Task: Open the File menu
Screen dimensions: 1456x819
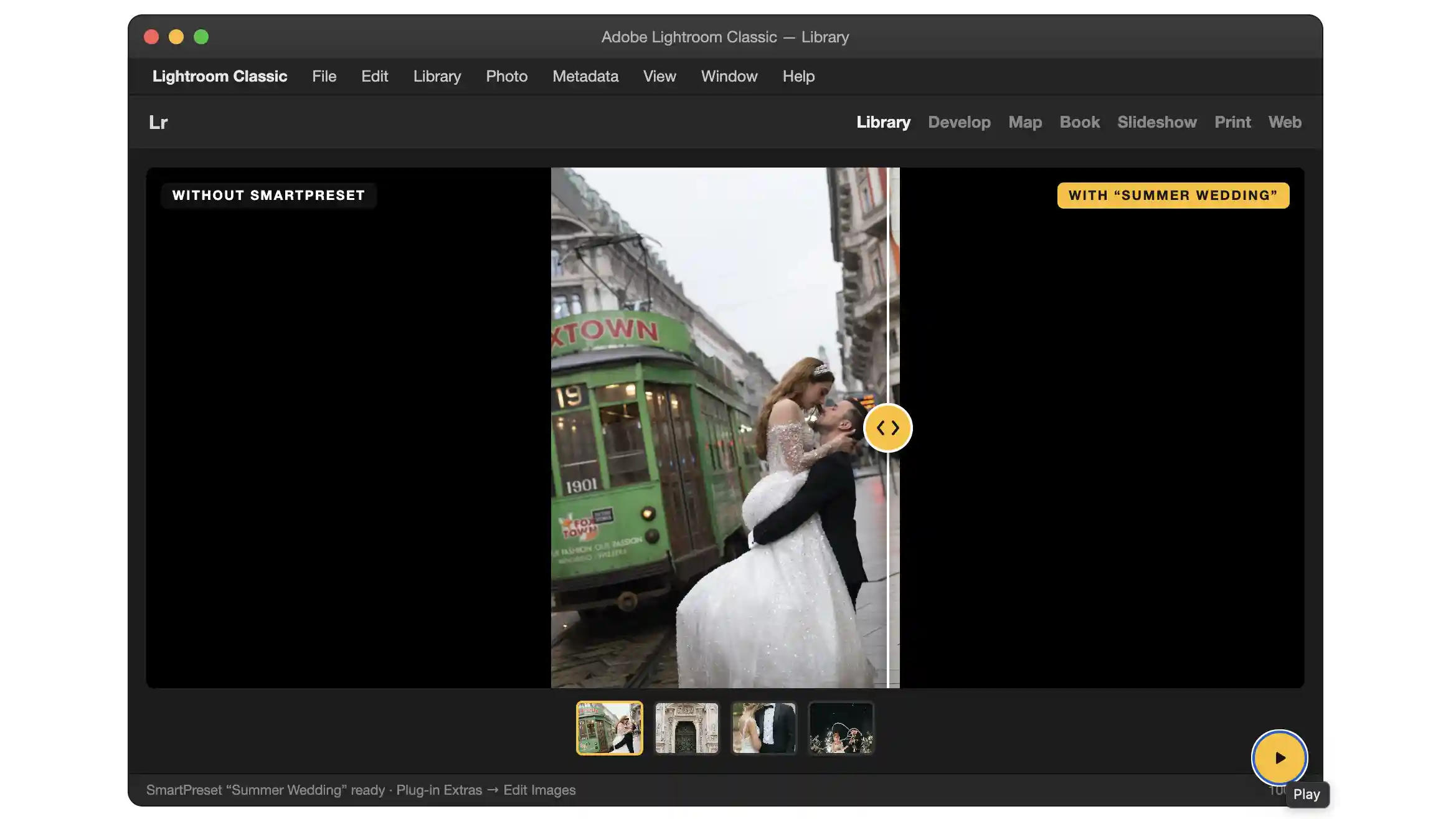Action: (x=324, y=76)
